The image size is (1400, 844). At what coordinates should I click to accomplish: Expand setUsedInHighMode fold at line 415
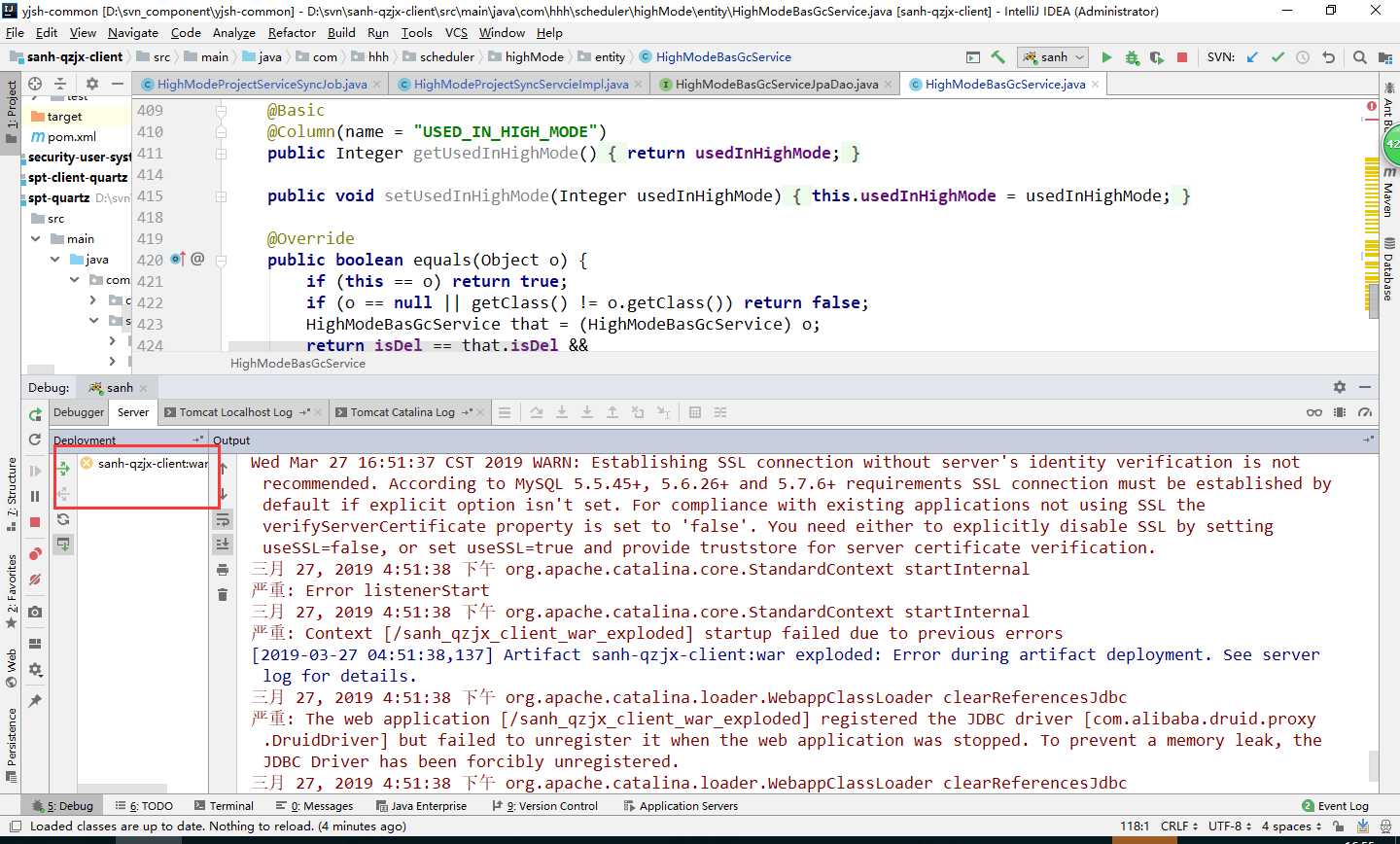point(222,195)
